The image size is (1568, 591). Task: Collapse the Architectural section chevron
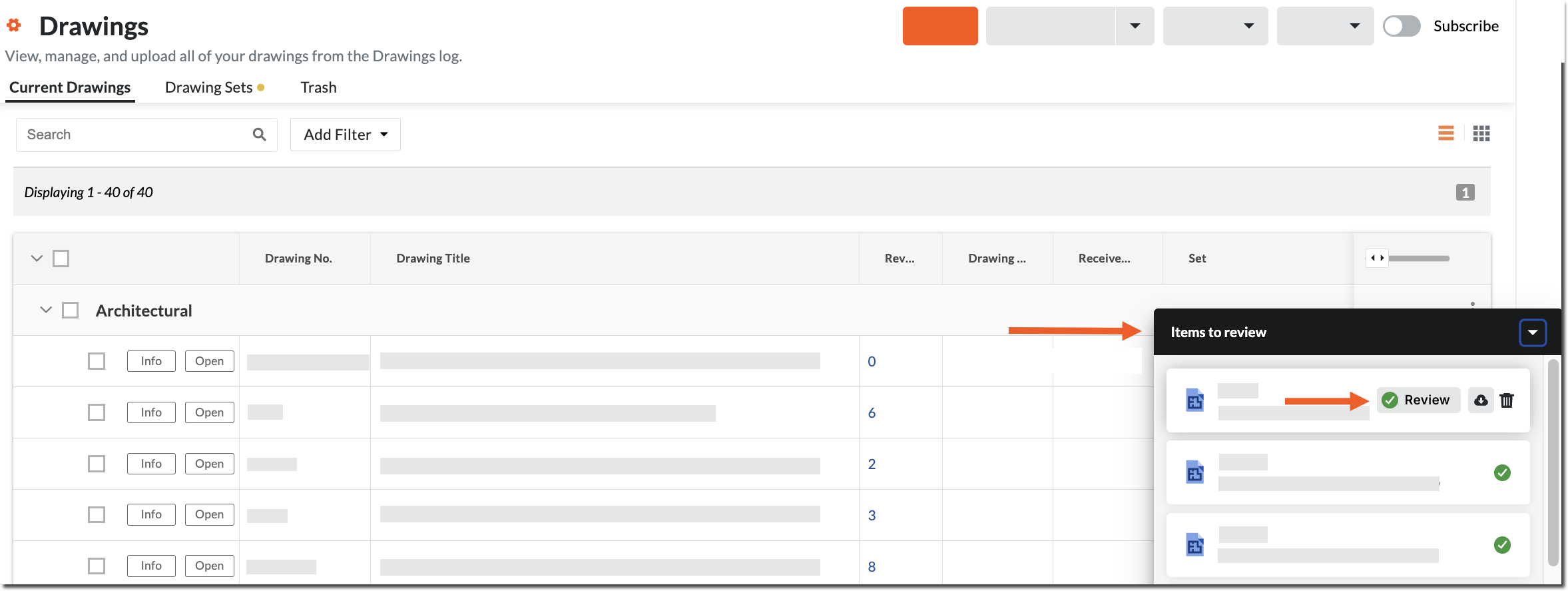[46, 310]
